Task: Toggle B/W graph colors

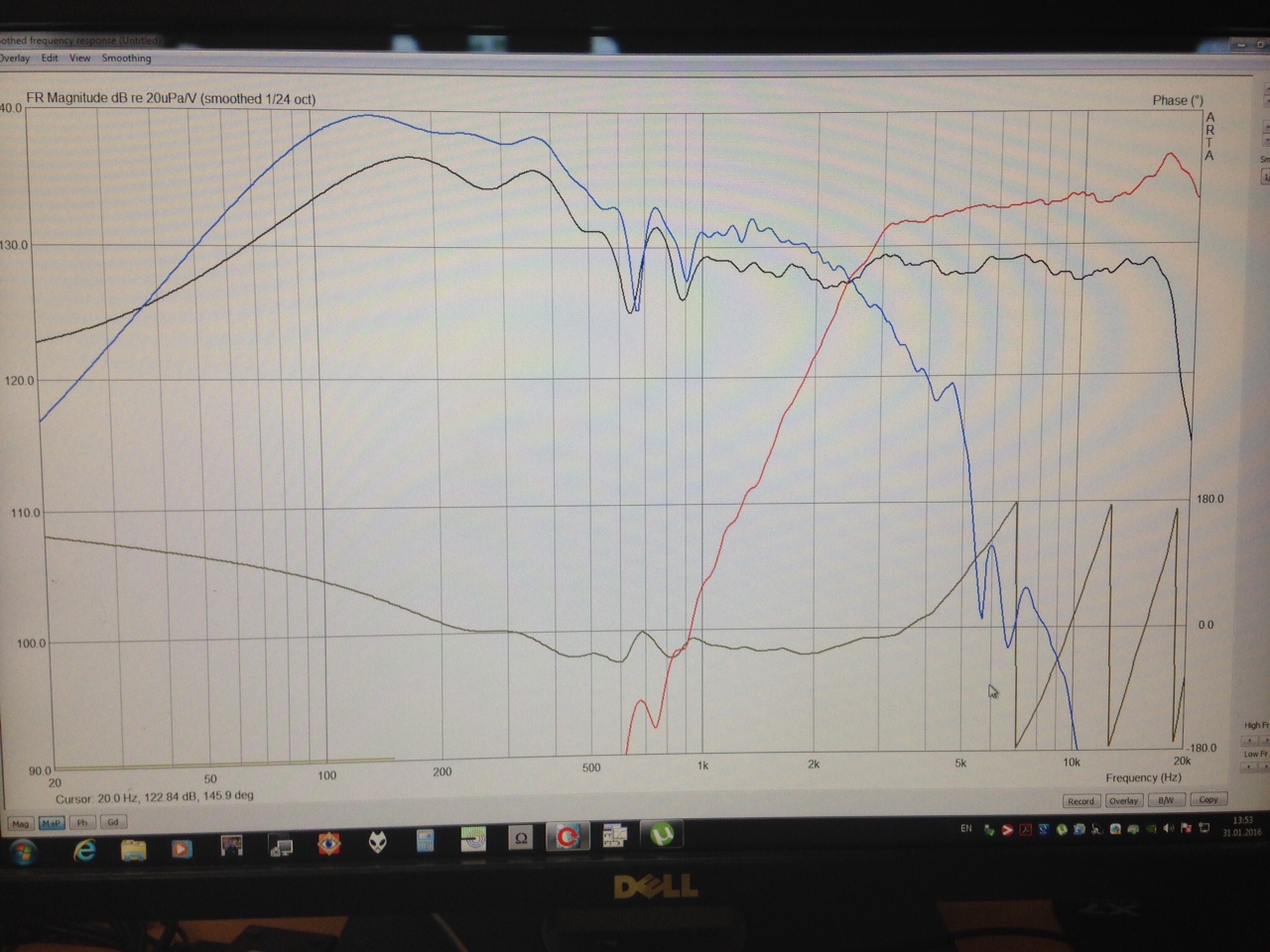Action: pyautogui.click(x=1167, y=799)
